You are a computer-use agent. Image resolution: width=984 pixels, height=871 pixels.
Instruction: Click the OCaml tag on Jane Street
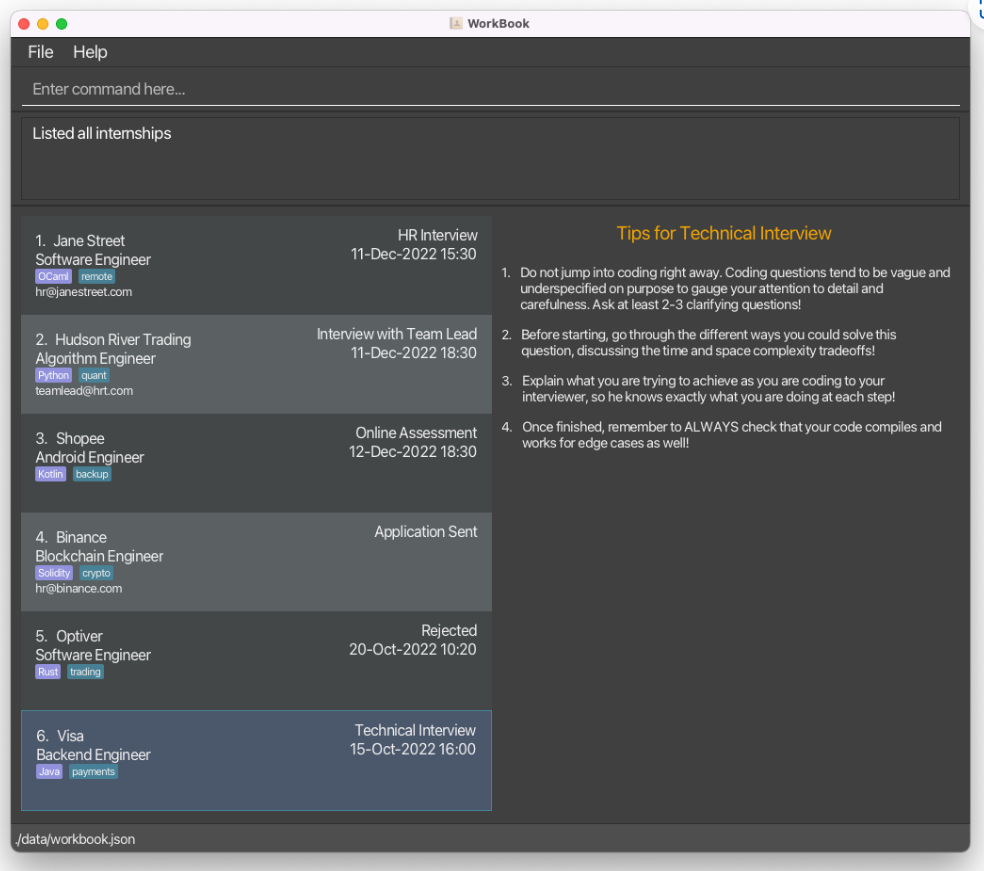[53, 277]
